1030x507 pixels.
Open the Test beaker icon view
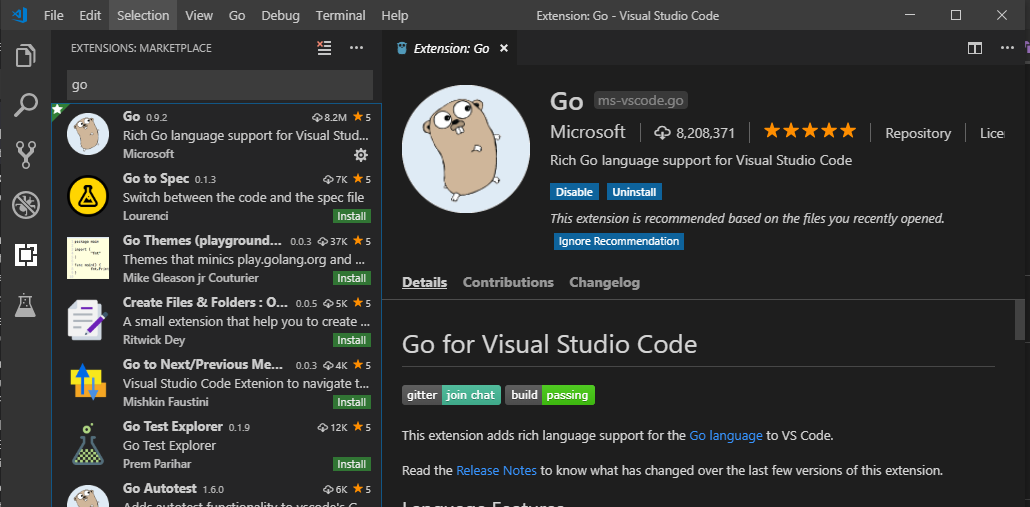click(26, 305)
